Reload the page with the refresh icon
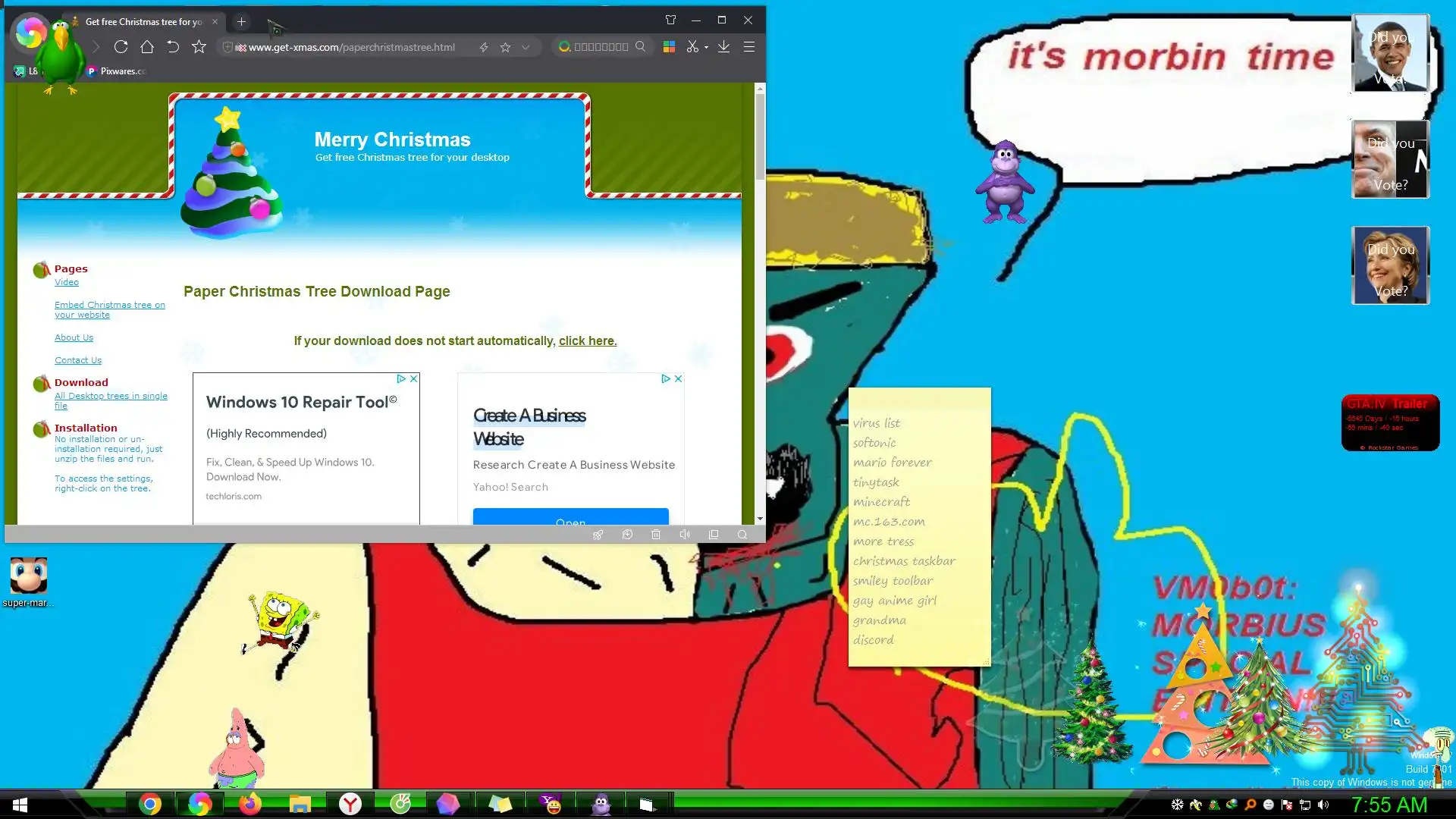The image size is (1456, 819). (121, 47)
